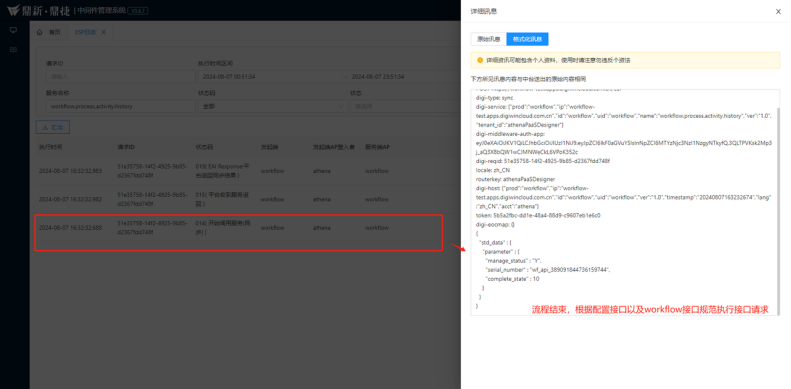Click the 发起端AP登入者 column header
Image resolution: width=791 pixels, height=389 pixels.
pos(333,147)
